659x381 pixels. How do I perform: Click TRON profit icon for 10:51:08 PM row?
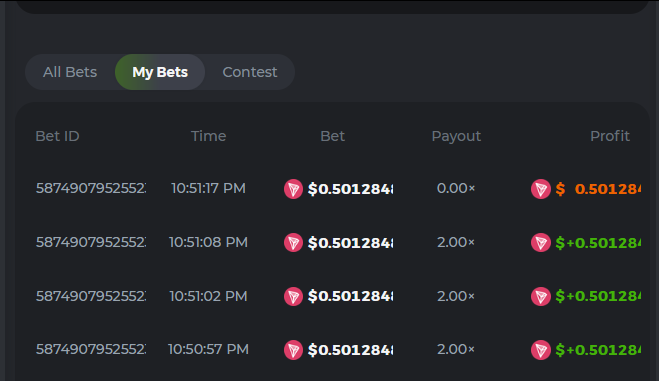pos(541,243)
